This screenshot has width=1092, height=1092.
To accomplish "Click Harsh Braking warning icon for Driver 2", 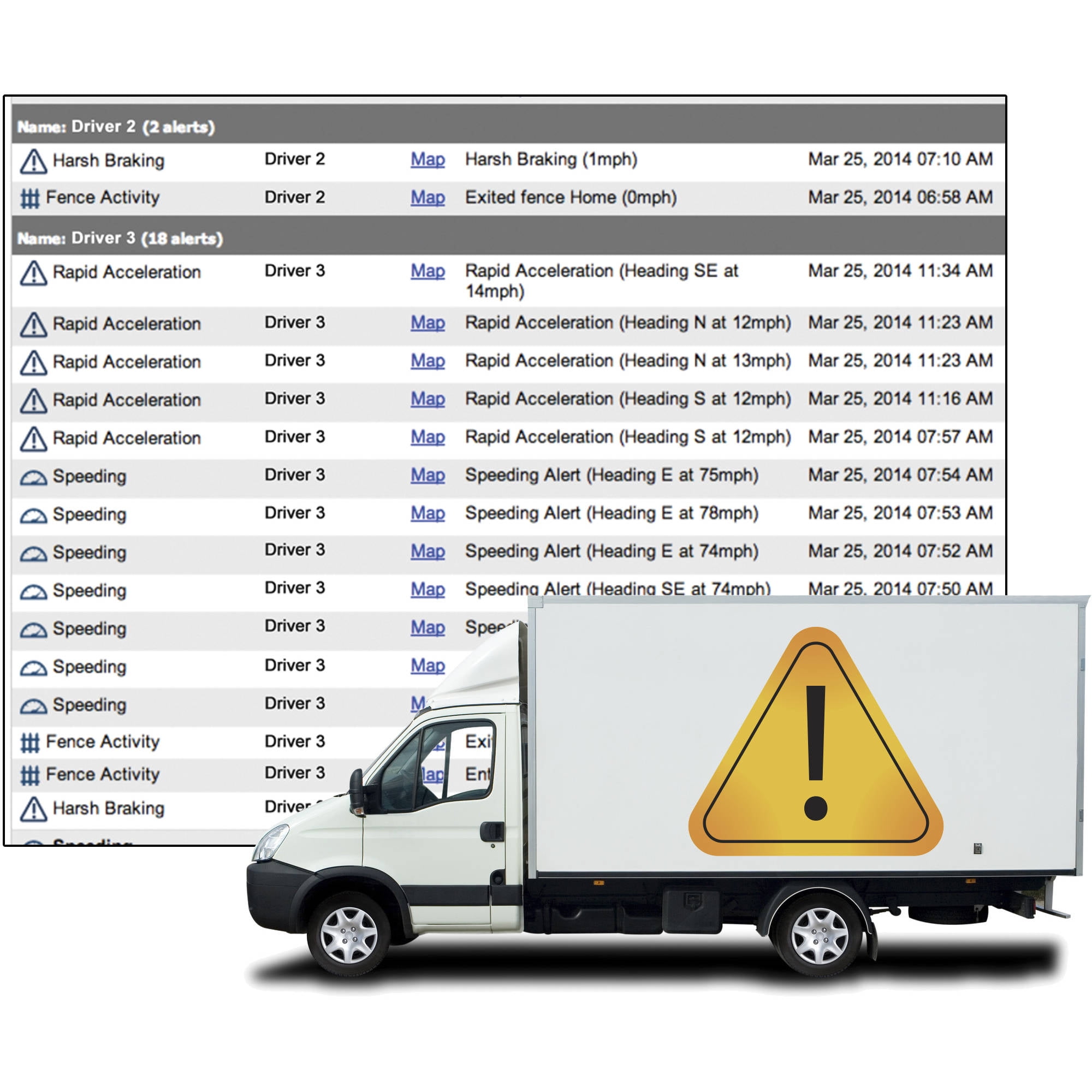I will (x=33, y=161).
